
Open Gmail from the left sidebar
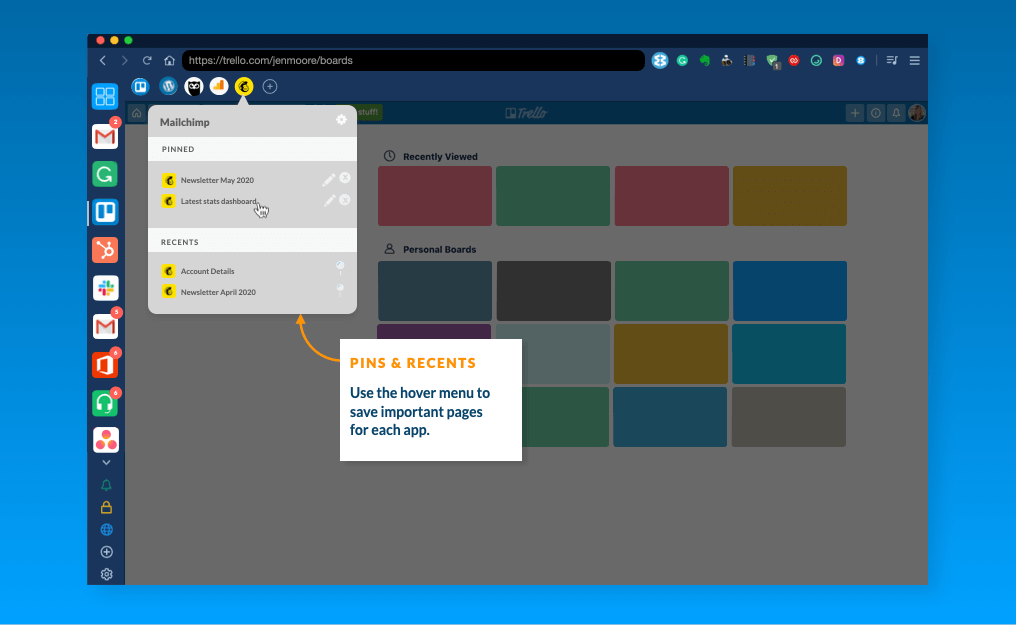[105, 136]
